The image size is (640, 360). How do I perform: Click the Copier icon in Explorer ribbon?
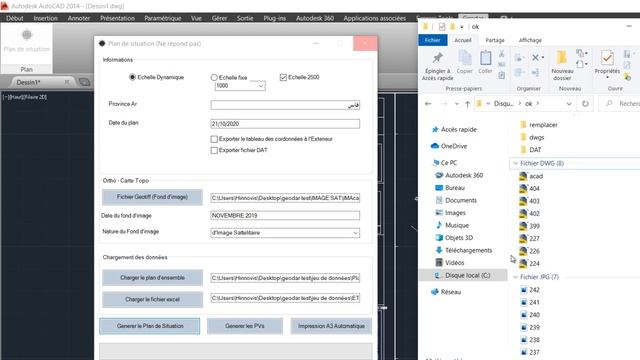pyautogui.click(x=464, y=58)
